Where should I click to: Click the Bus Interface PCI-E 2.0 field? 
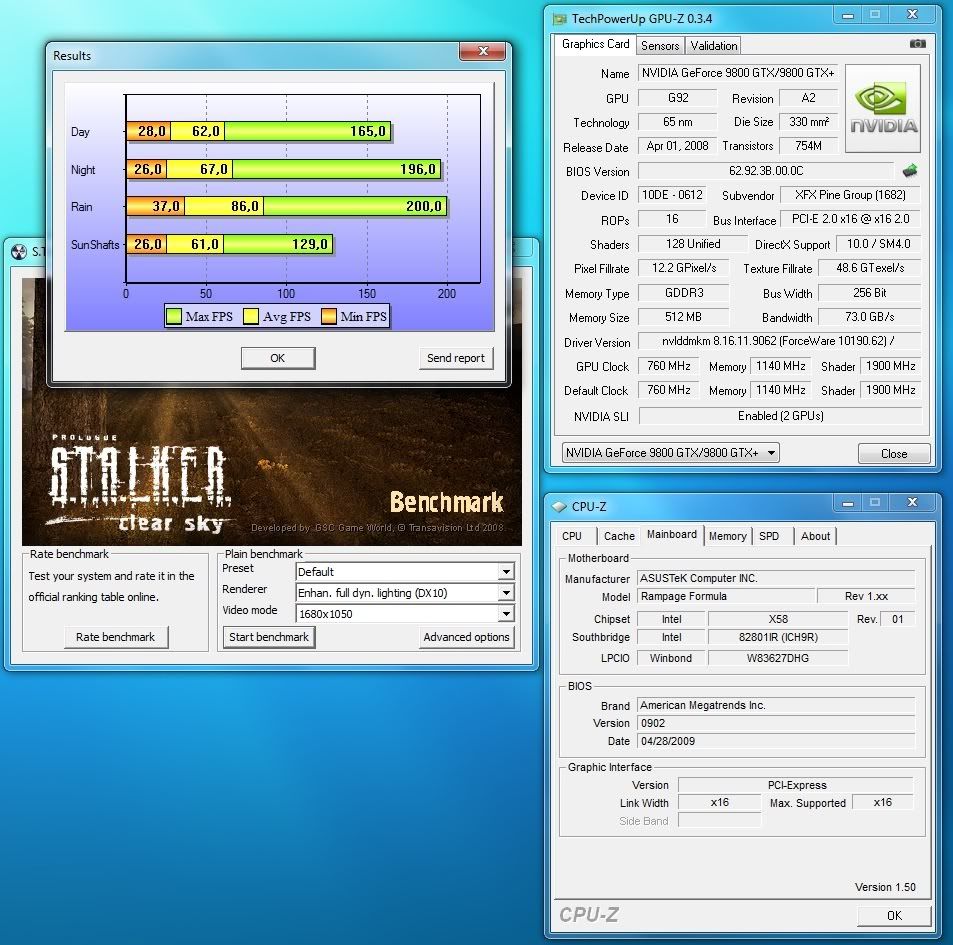[850, 219]
